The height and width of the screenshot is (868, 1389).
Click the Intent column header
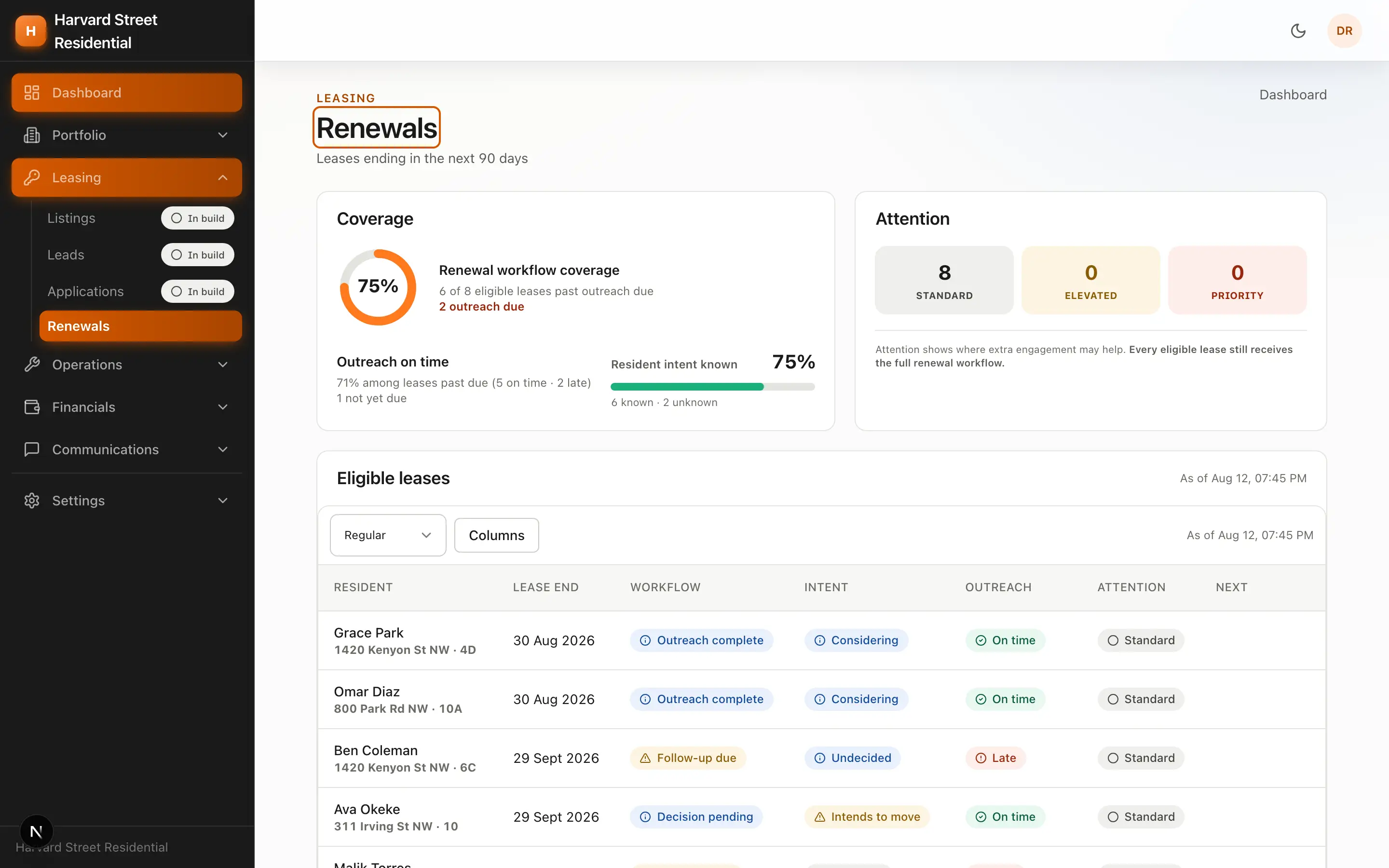coord(826,587)
